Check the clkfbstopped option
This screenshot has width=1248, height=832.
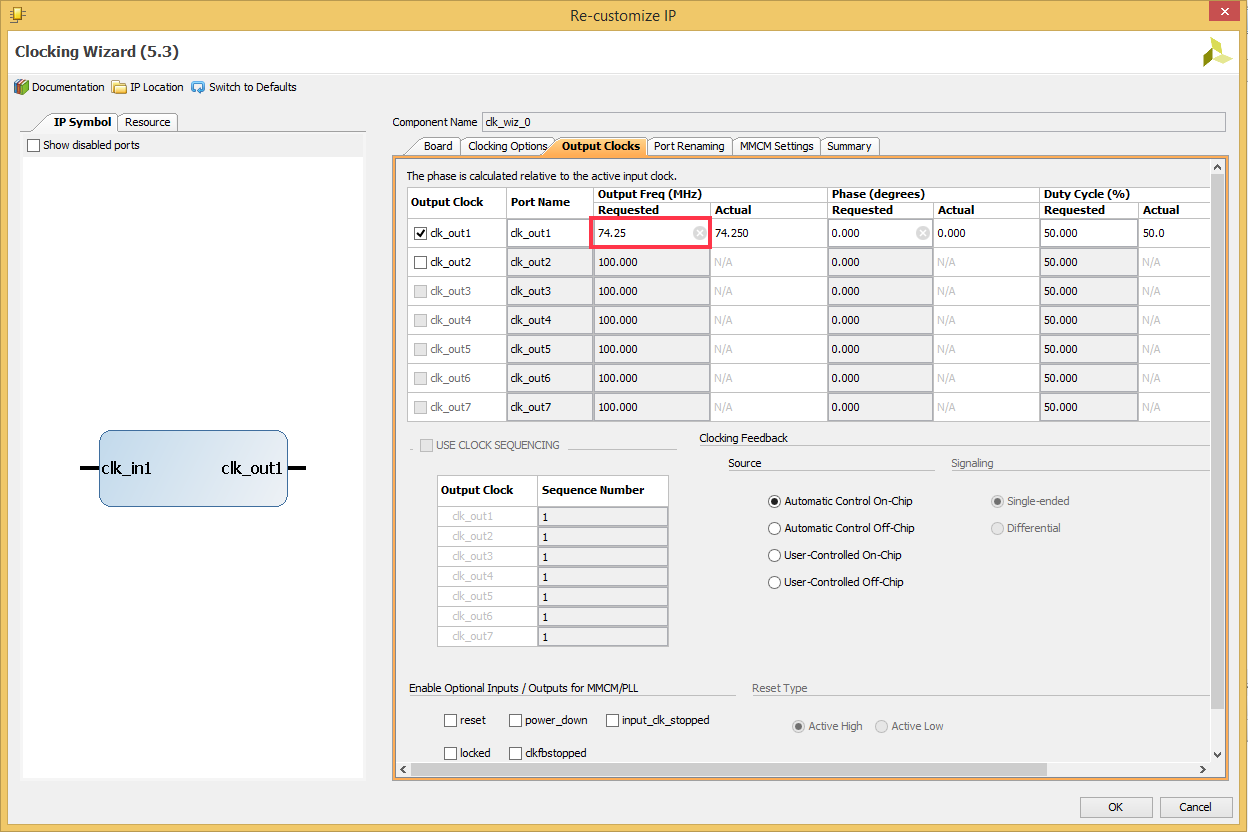coord(516,753)
